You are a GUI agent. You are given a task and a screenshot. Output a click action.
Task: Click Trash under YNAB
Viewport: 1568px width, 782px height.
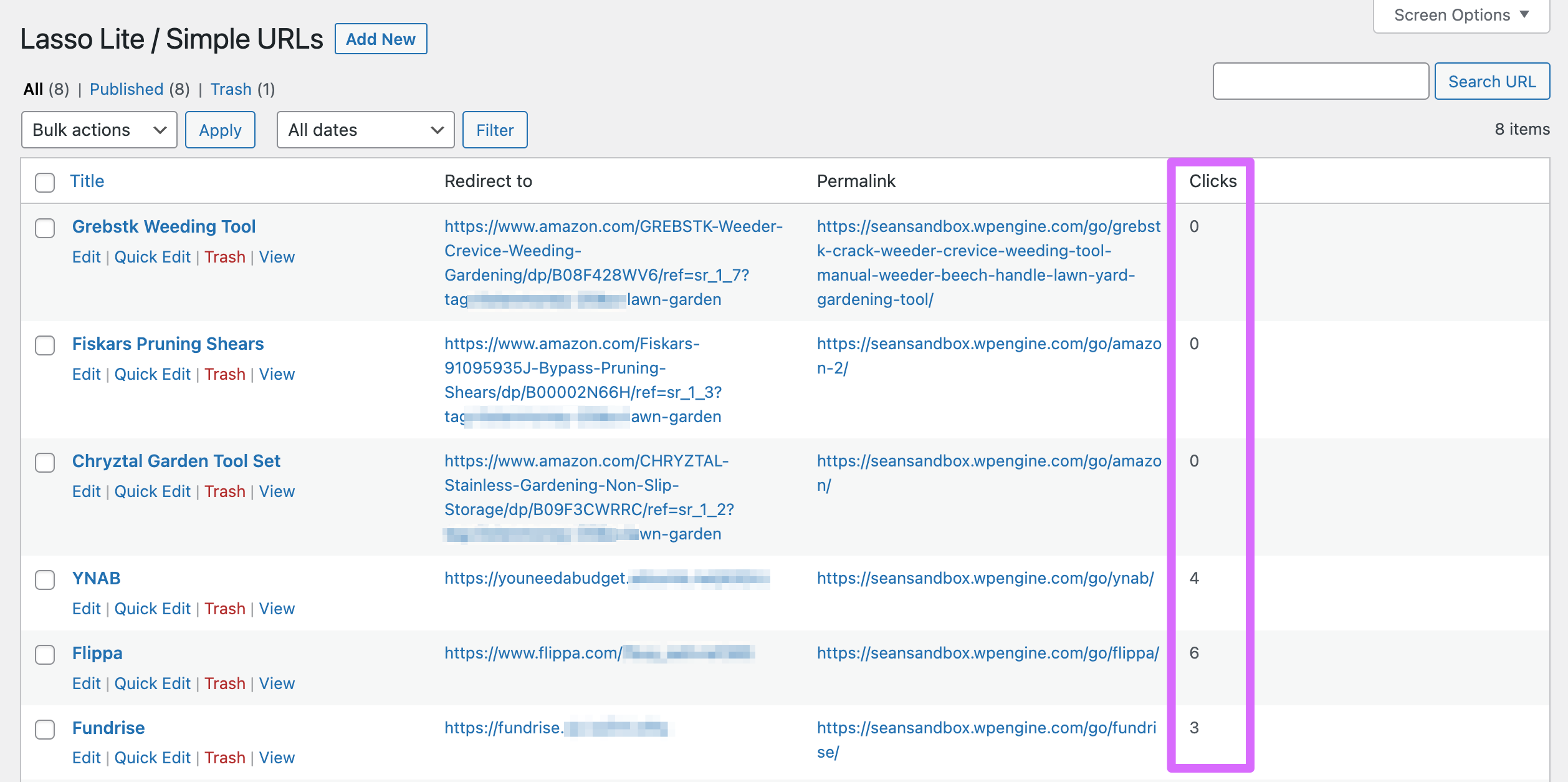pos(225,609)
